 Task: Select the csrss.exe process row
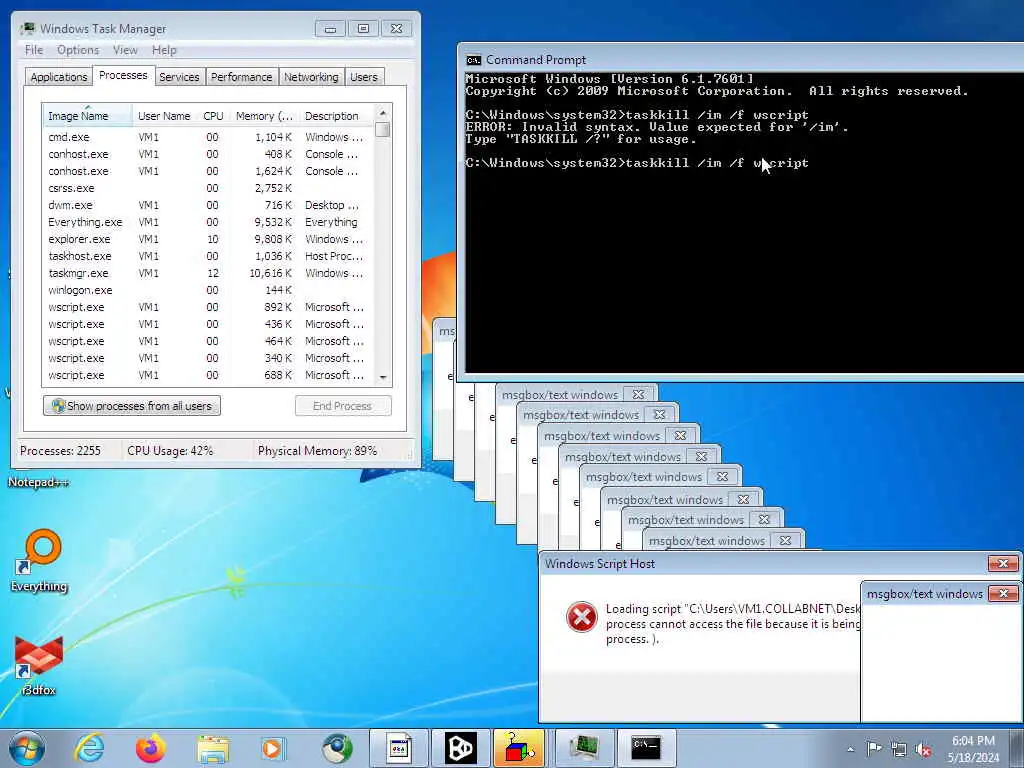(x=208, y=188)
